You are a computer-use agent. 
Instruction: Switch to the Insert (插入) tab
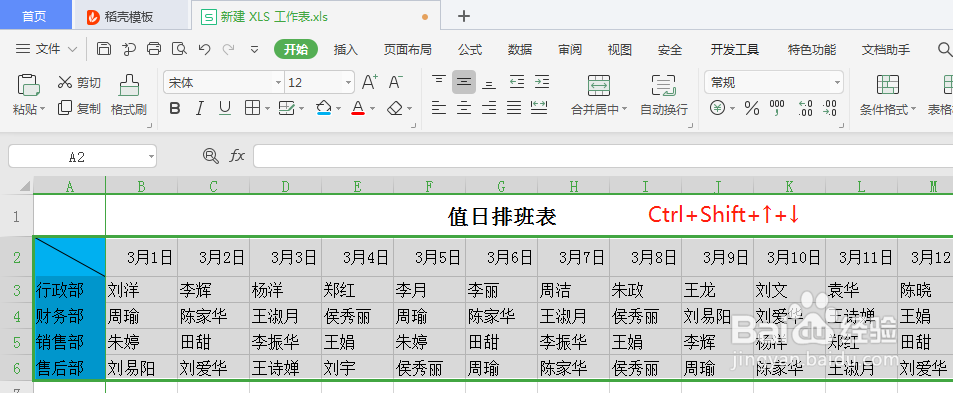click(x=346, y=50)
